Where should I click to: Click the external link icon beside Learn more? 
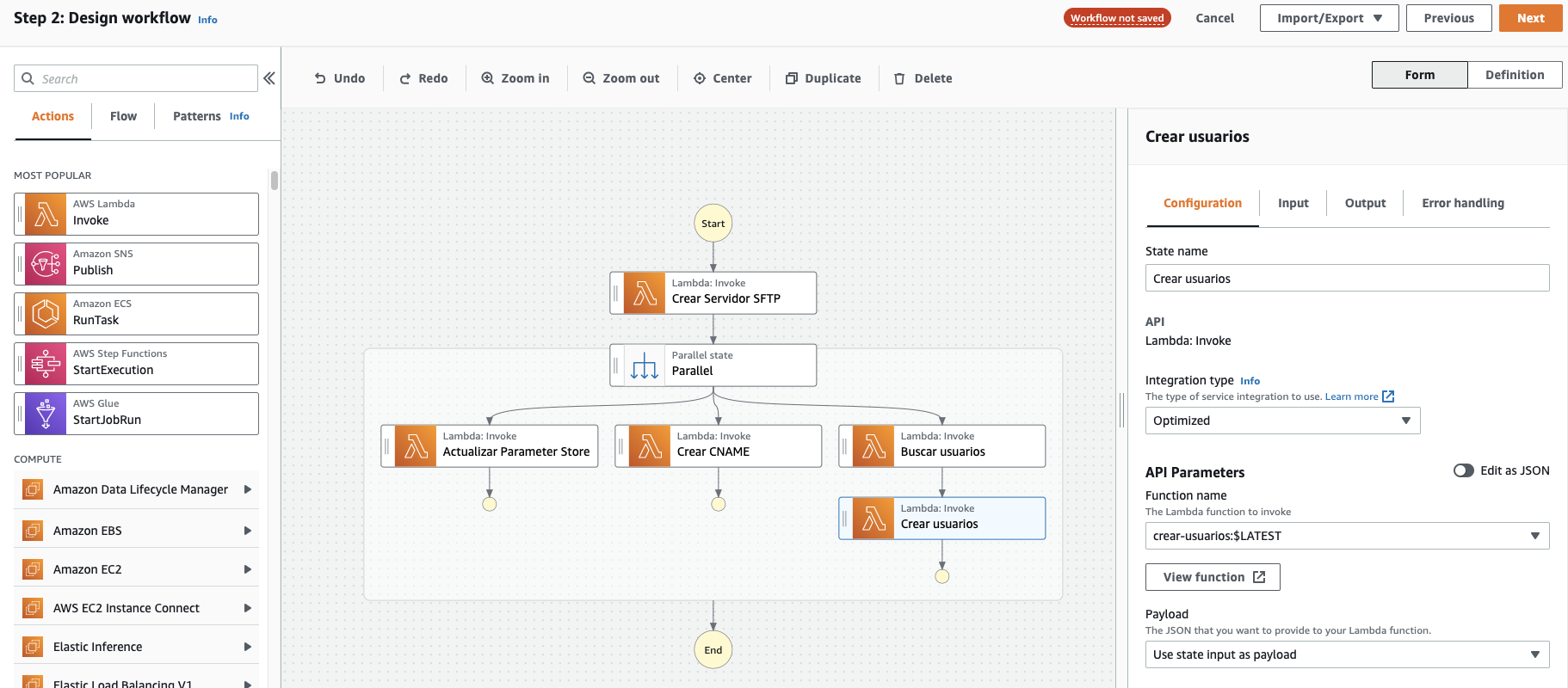tap(1388, 396)
